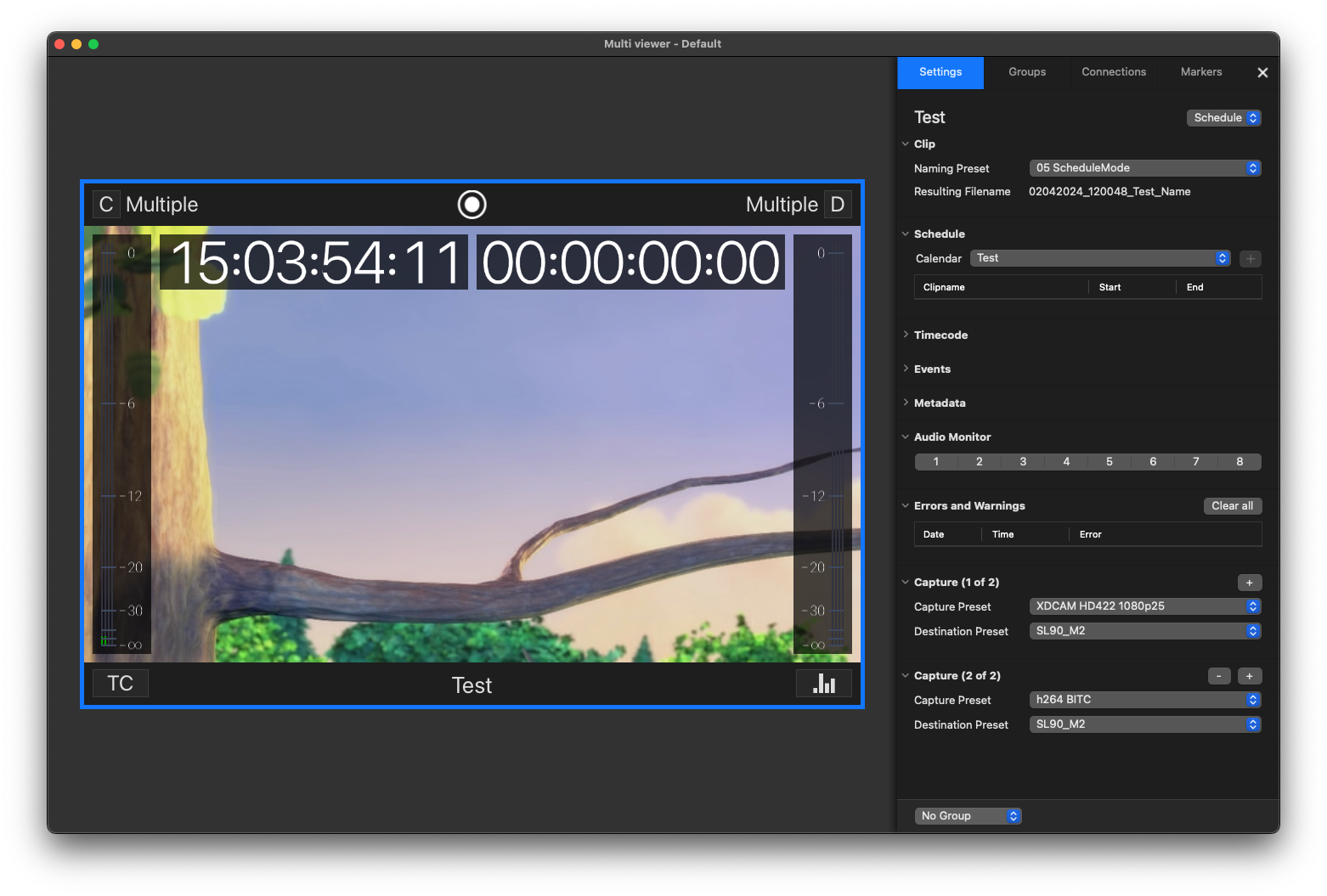
Task: Click the right audio level meter
Action: coord(822,444)
